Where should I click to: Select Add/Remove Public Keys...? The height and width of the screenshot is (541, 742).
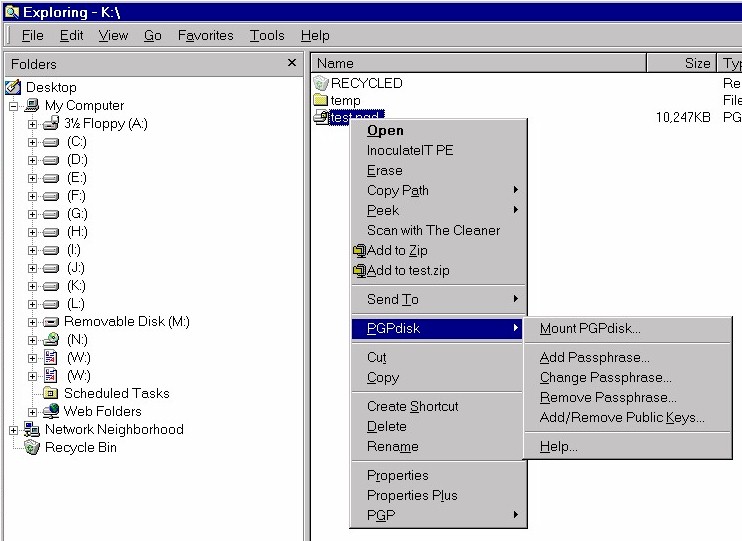tap(627, 417)
